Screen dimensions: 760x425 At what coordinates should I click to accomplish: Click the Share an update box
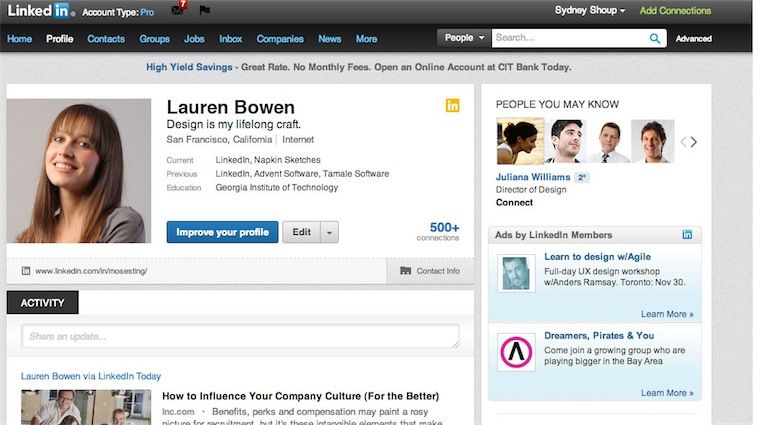coord(240,336)
